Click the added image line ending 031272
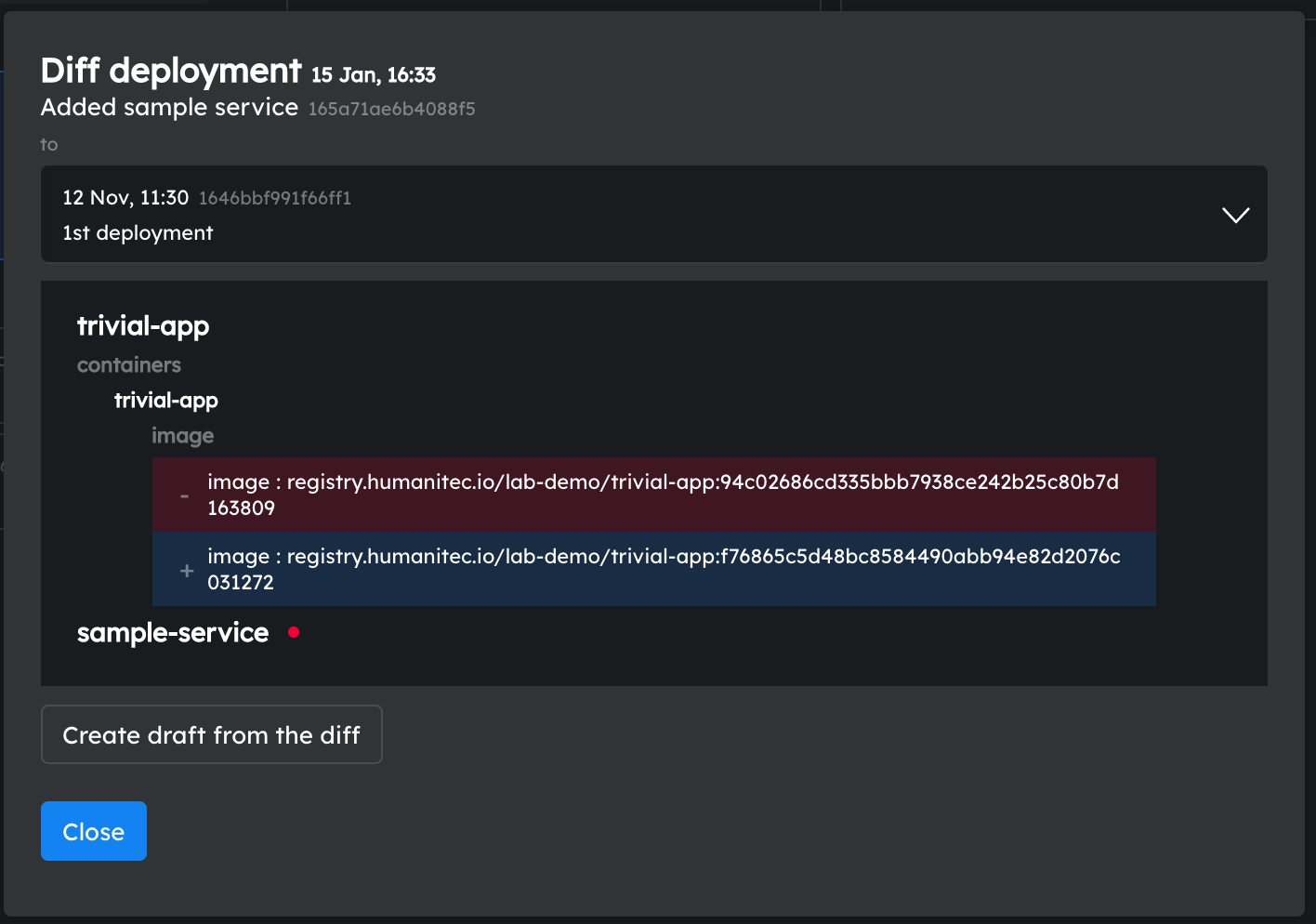Image resolution: width=1316 pixels, height=924 pixels. tap(654, 569)
